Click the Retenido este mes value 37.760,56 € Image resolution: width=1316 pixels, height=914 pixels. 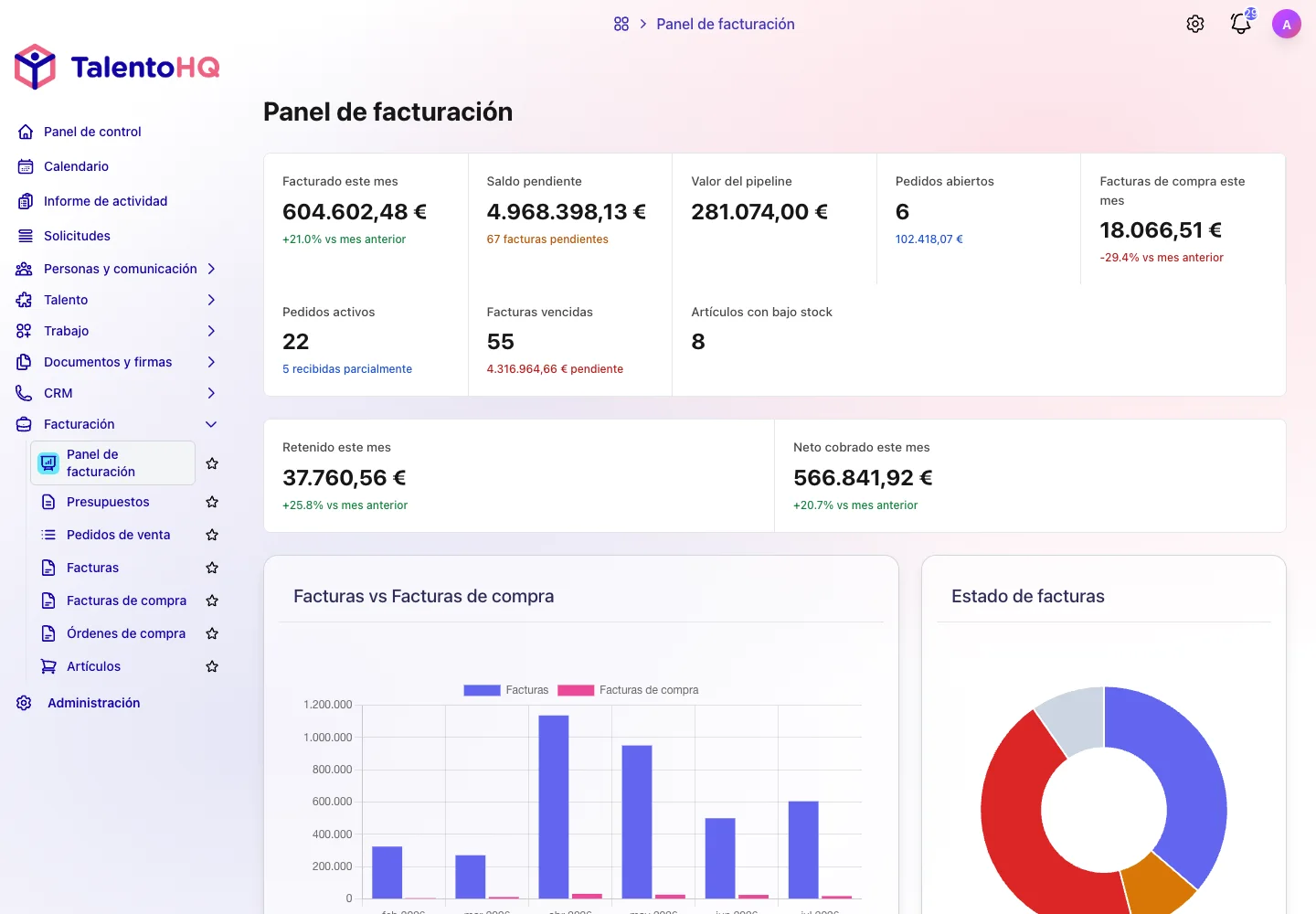point(345,478)
